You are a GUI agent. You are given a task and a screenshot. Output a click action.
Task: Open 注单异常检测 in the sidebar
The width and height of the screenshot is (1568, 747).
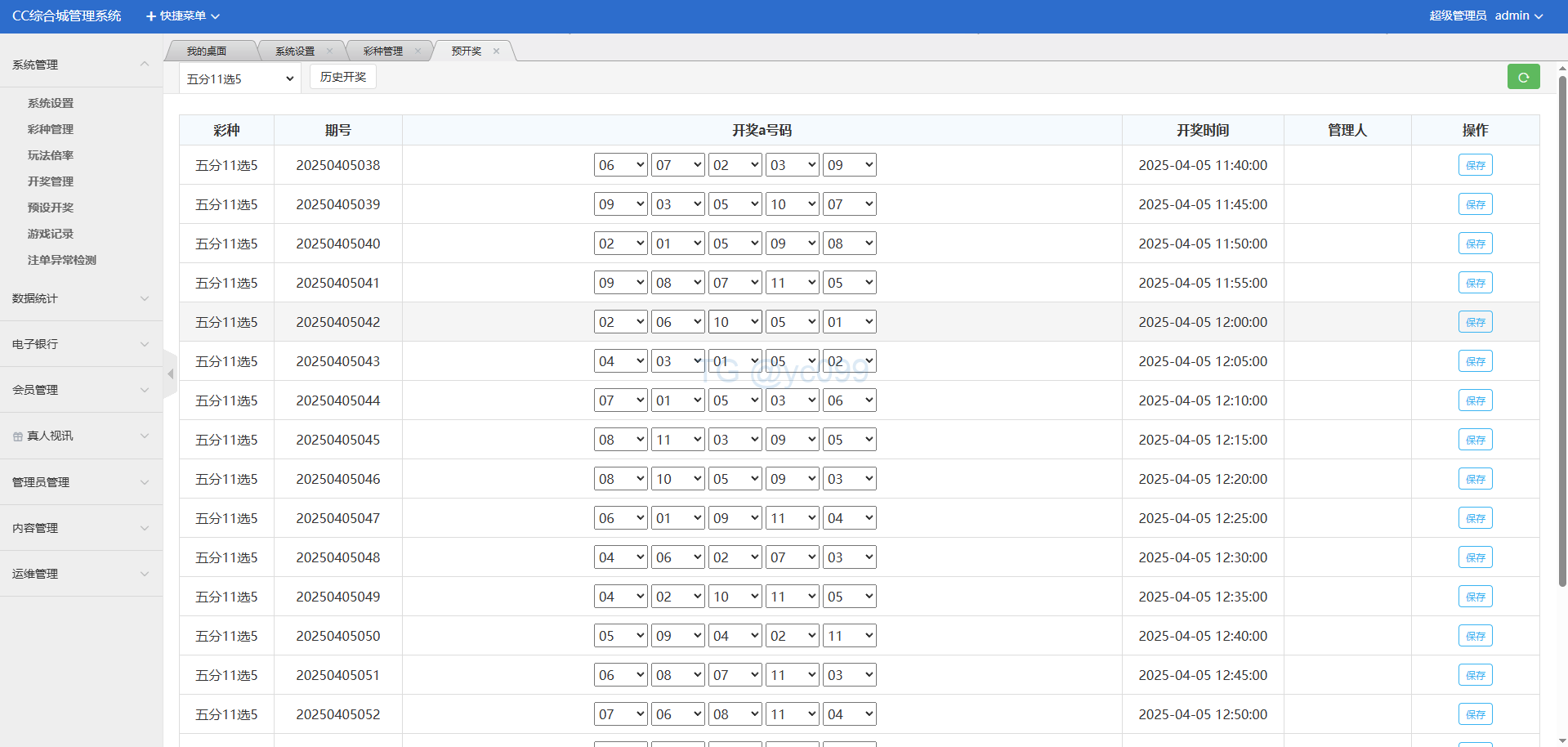coord(62,260)
